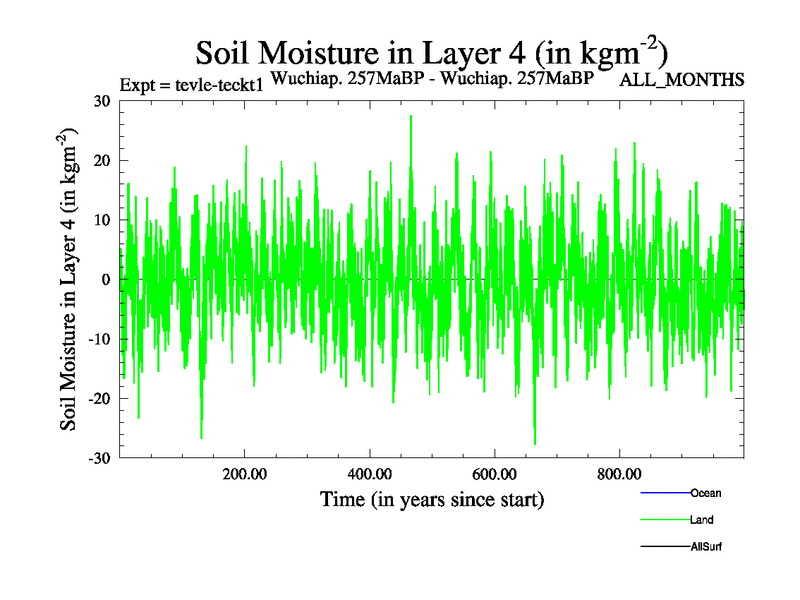Click the 600.00 x-axis tick label
This screenshot has height=600, width=800.
(495, 473)
